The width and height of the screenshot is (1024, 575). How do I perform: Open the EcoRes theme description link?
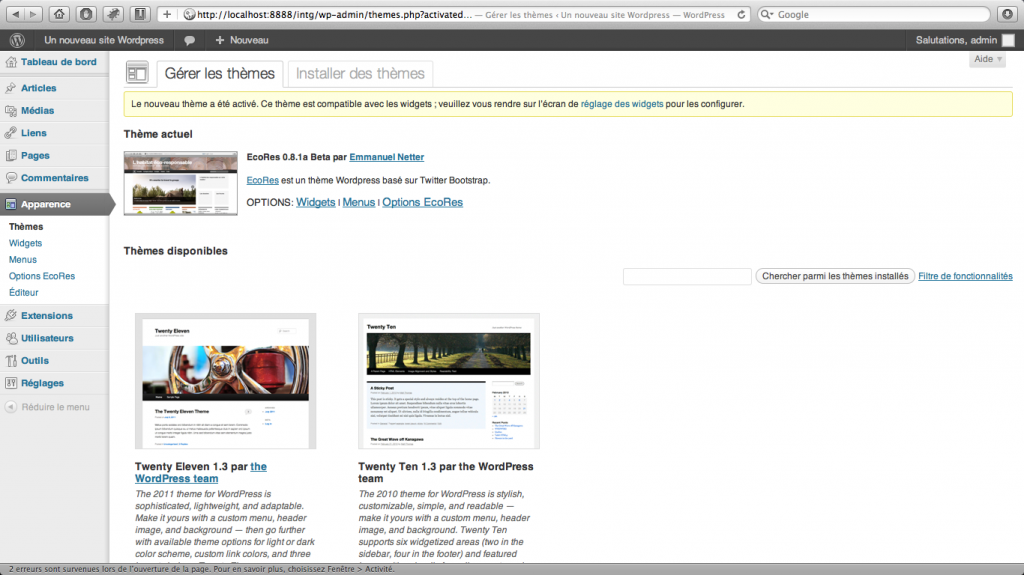pos(263,180)
